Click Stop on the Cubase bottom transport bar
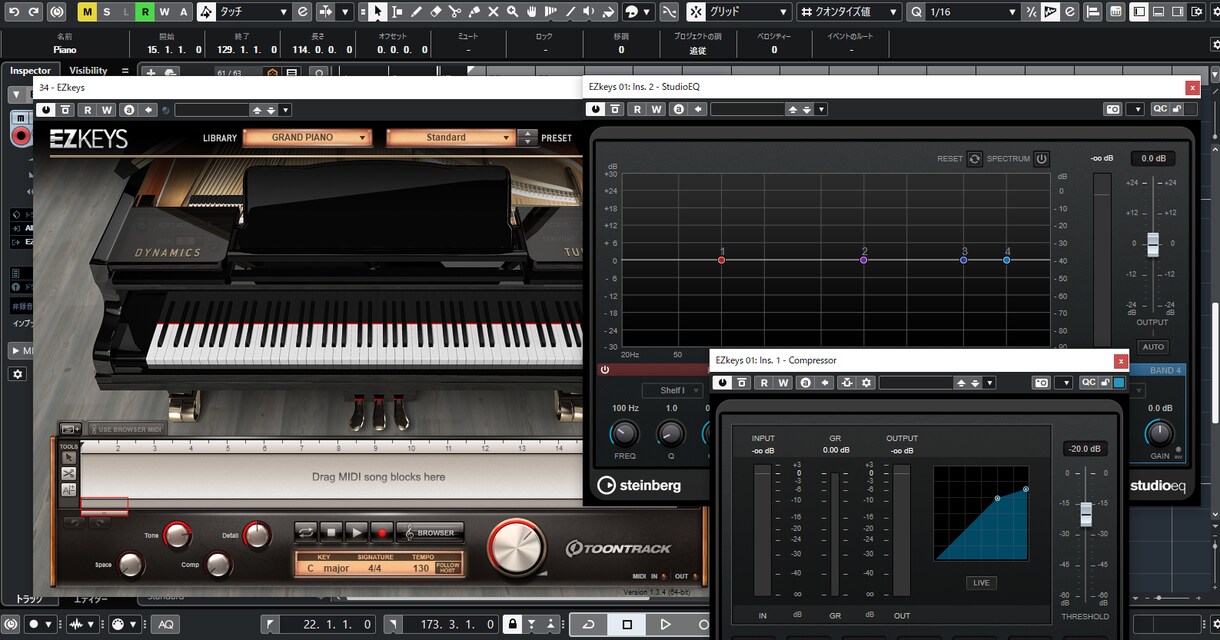Viewport: 1220px width, 640px height. (x=627, y=625)
